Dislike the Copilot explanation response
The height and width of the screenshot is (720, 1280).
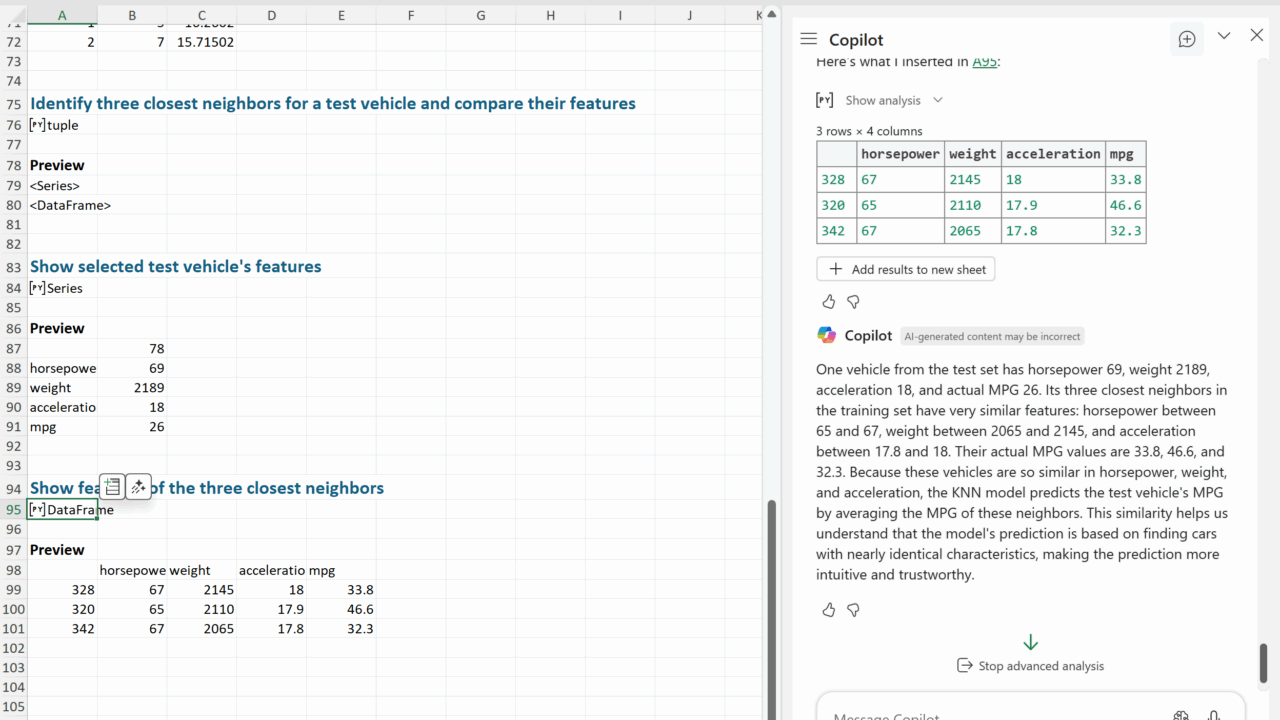pyautogui.click(x=853, y=609)
